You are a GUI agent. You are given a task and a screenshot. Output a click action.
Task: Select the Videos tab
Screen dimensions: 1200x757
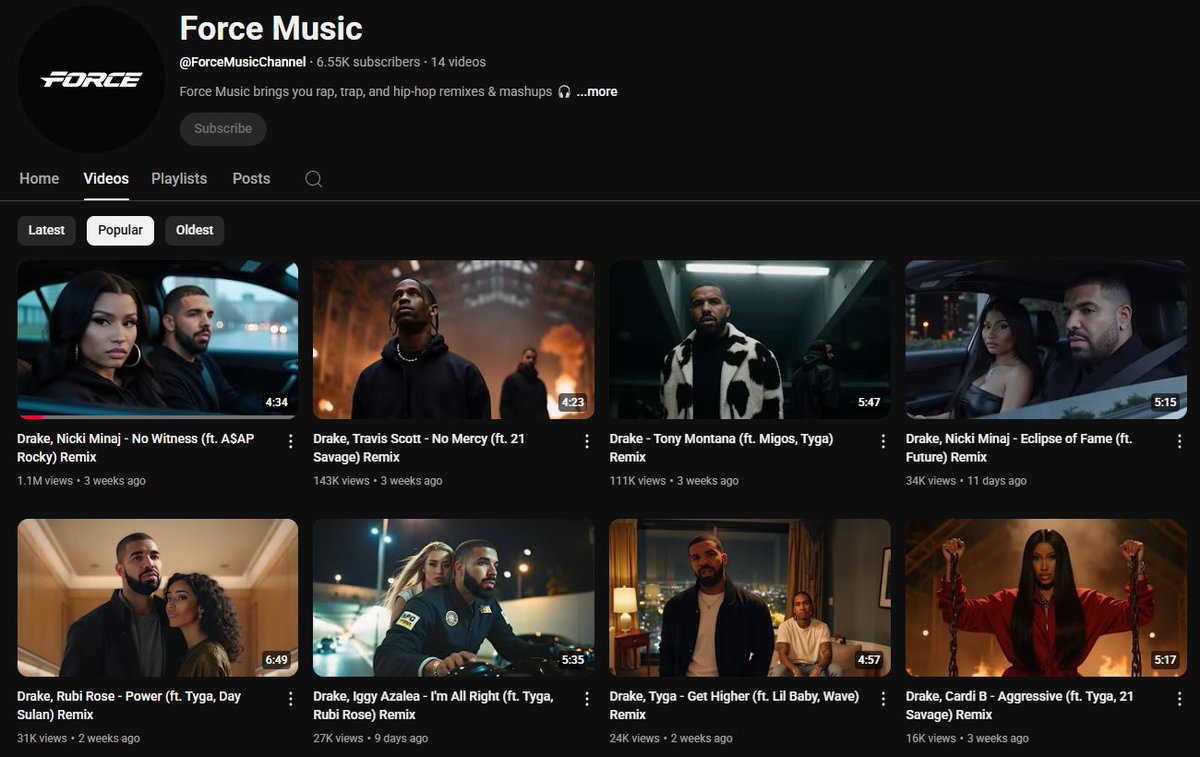tap(106, 179)
